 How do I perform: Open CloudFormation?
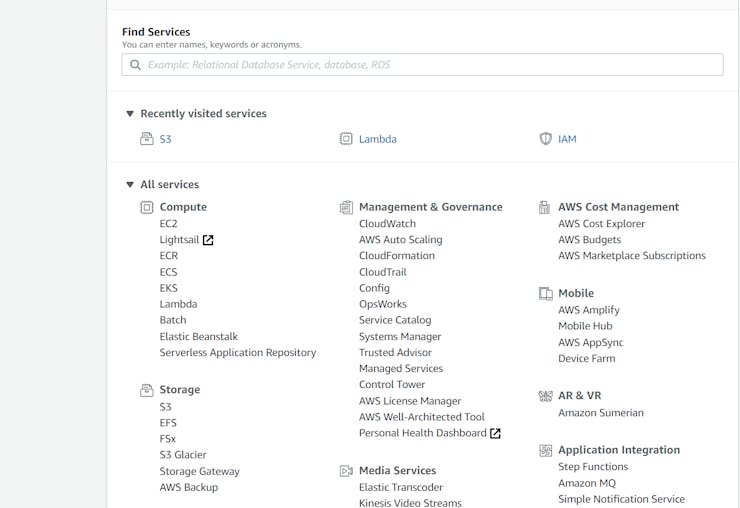(x=397, y=256)
